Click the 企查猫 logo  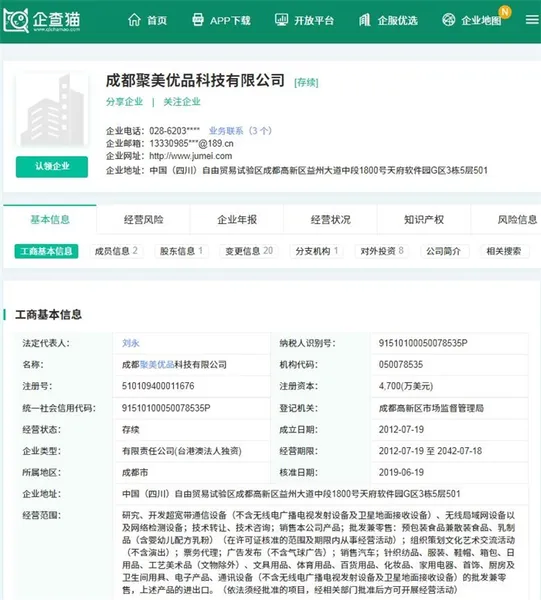tap(42, 20)
